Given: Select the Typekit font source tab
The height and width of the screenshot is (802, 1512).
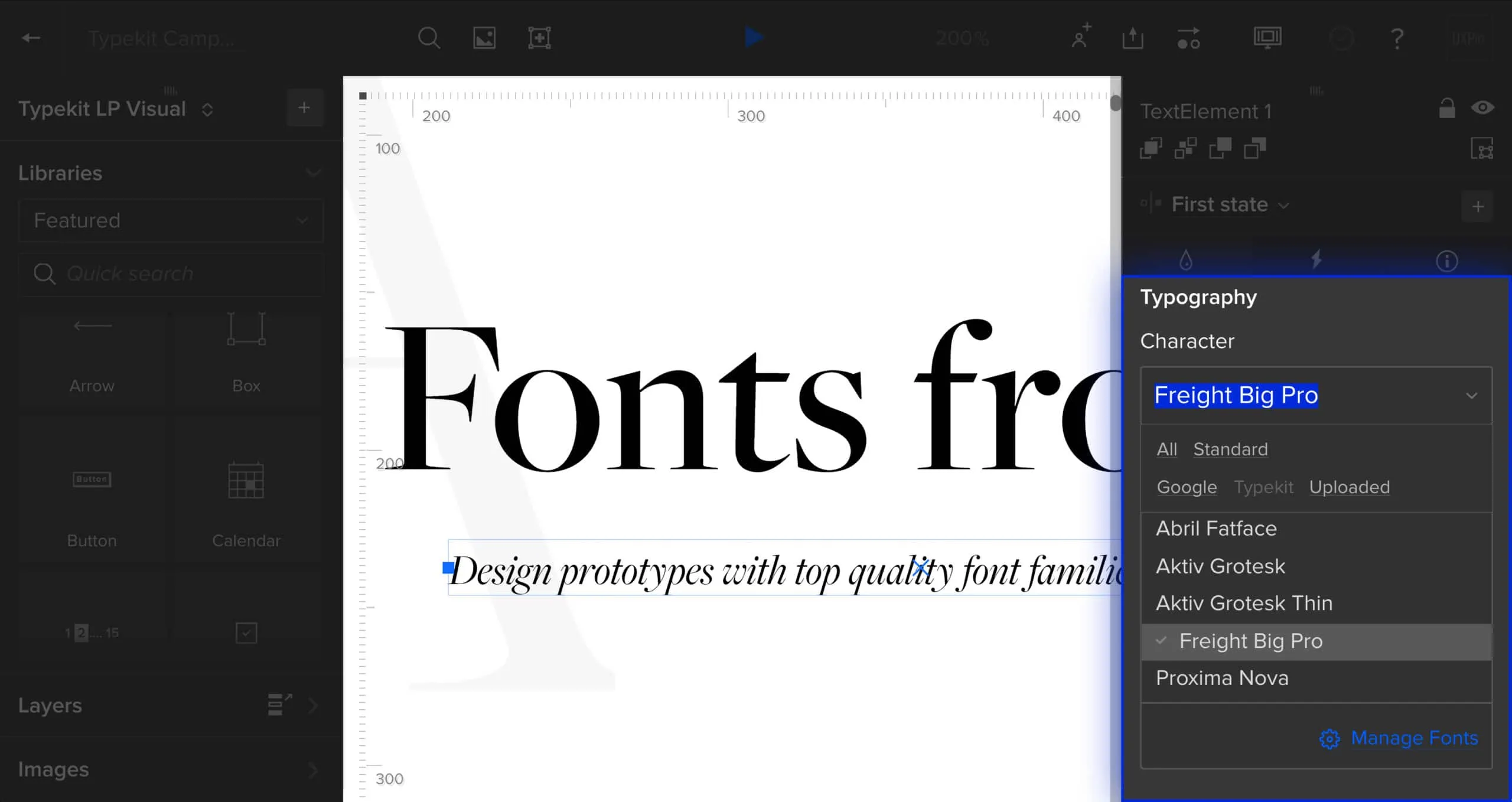Looking at the screenshot, I should pyautogui.click(x=1263, y=487).
